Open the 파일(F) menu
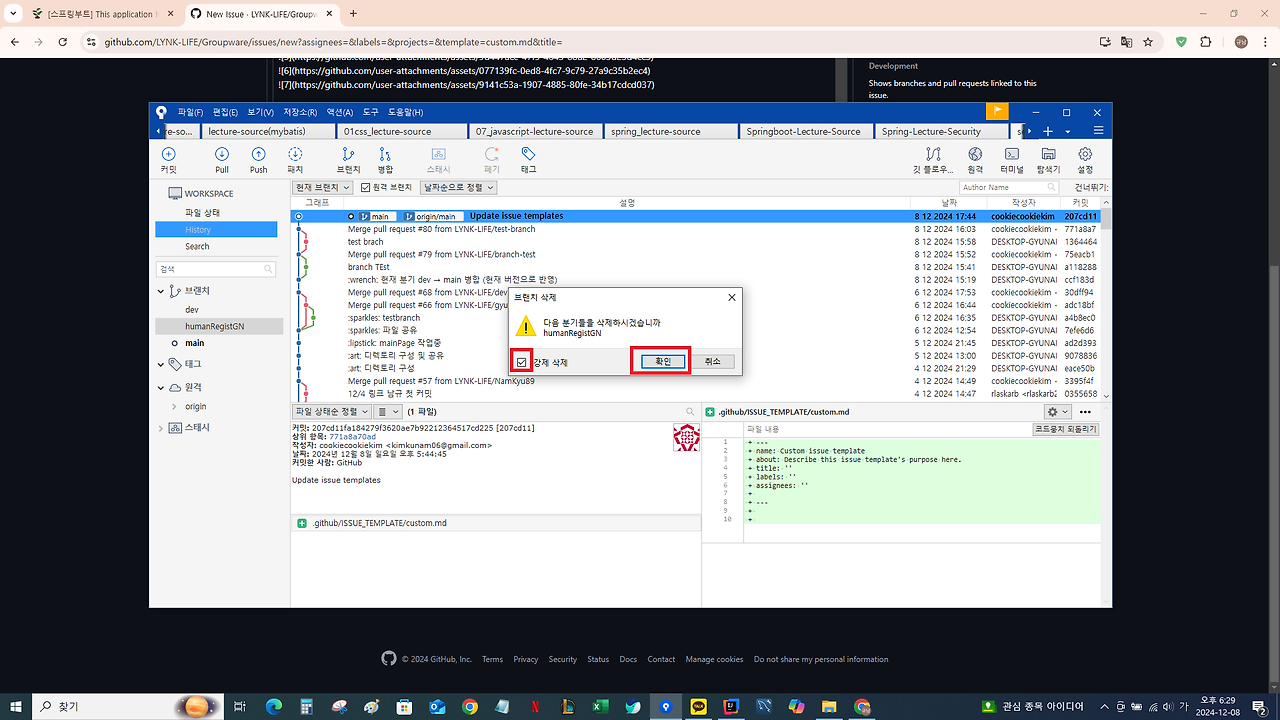Viewport: 1280px width, 720px height. tap(190, 112)
